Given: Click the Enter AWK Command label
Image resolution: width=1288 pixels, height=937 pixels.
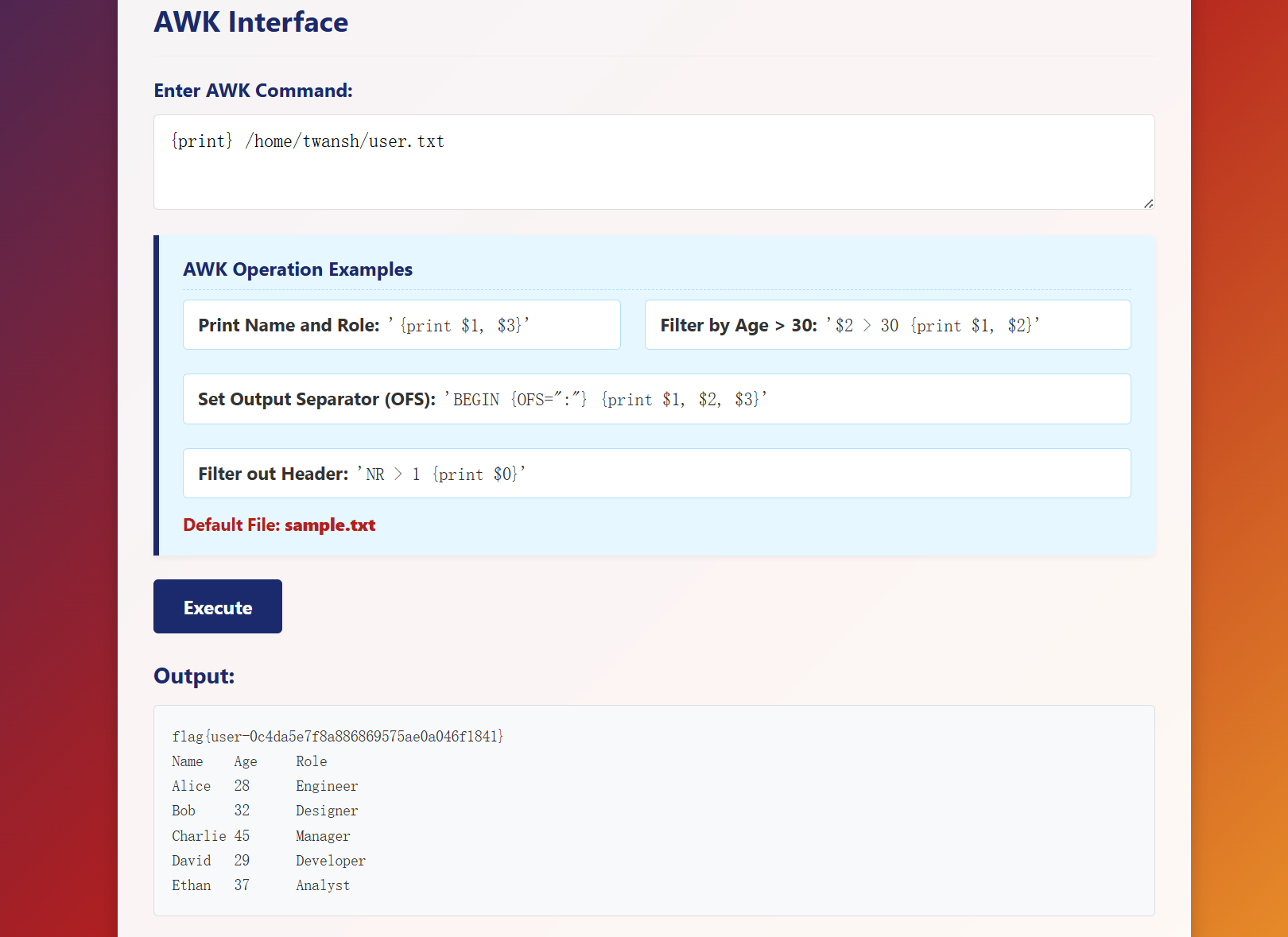Looking at the screenshot, I should [253, 91].
